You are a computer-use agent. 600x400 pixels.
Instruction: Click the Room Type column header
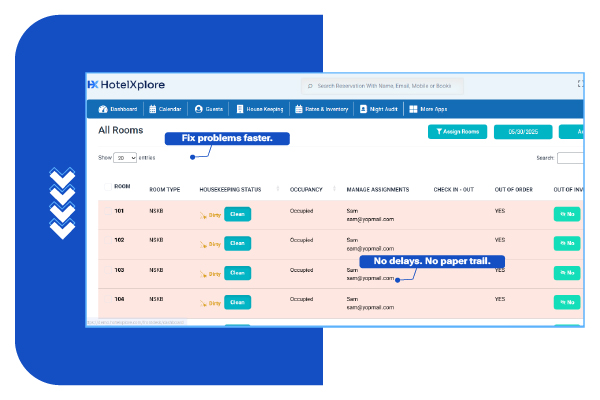click(165, 189)
